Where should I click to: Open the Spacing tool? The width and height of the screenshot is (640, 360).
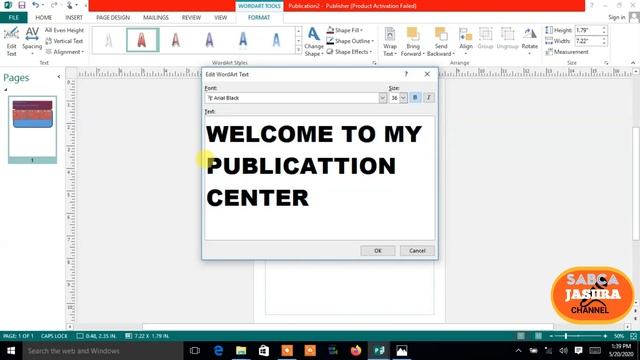pyautogui.click(x=32, y=42)
